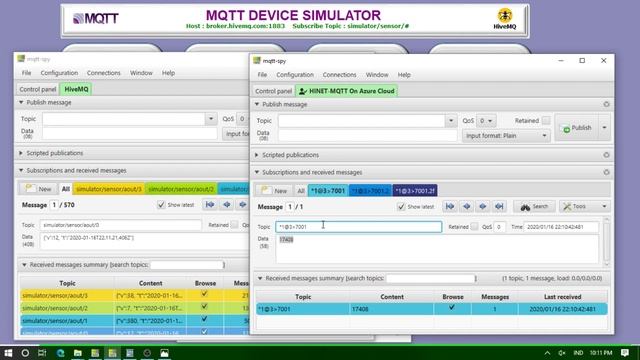
Task: Go to previous message in Azure window
Action: pyautogui.click(x=467, y=207)
